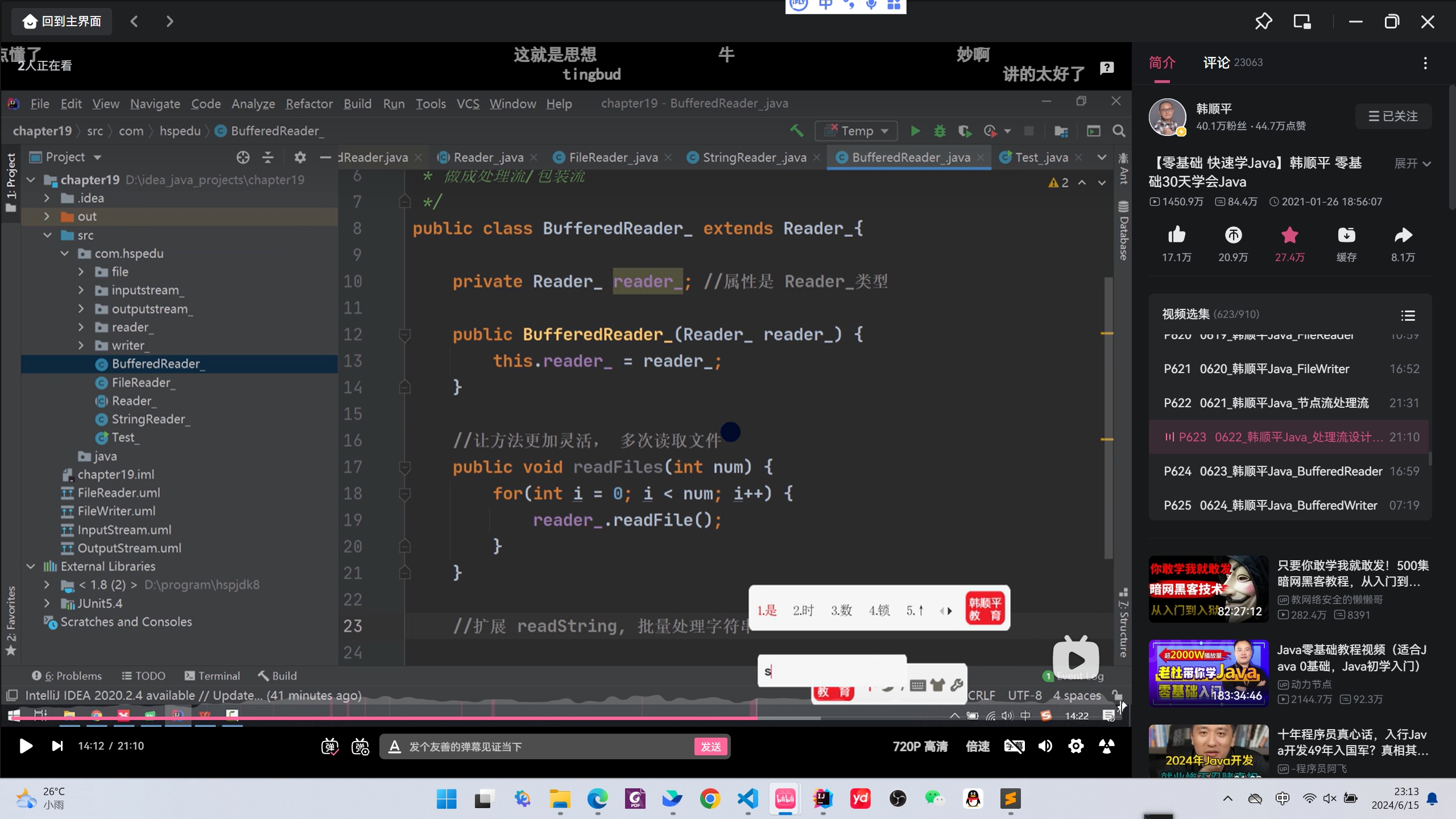
Task: Expand the writer_ package
Action: (81, 346)
